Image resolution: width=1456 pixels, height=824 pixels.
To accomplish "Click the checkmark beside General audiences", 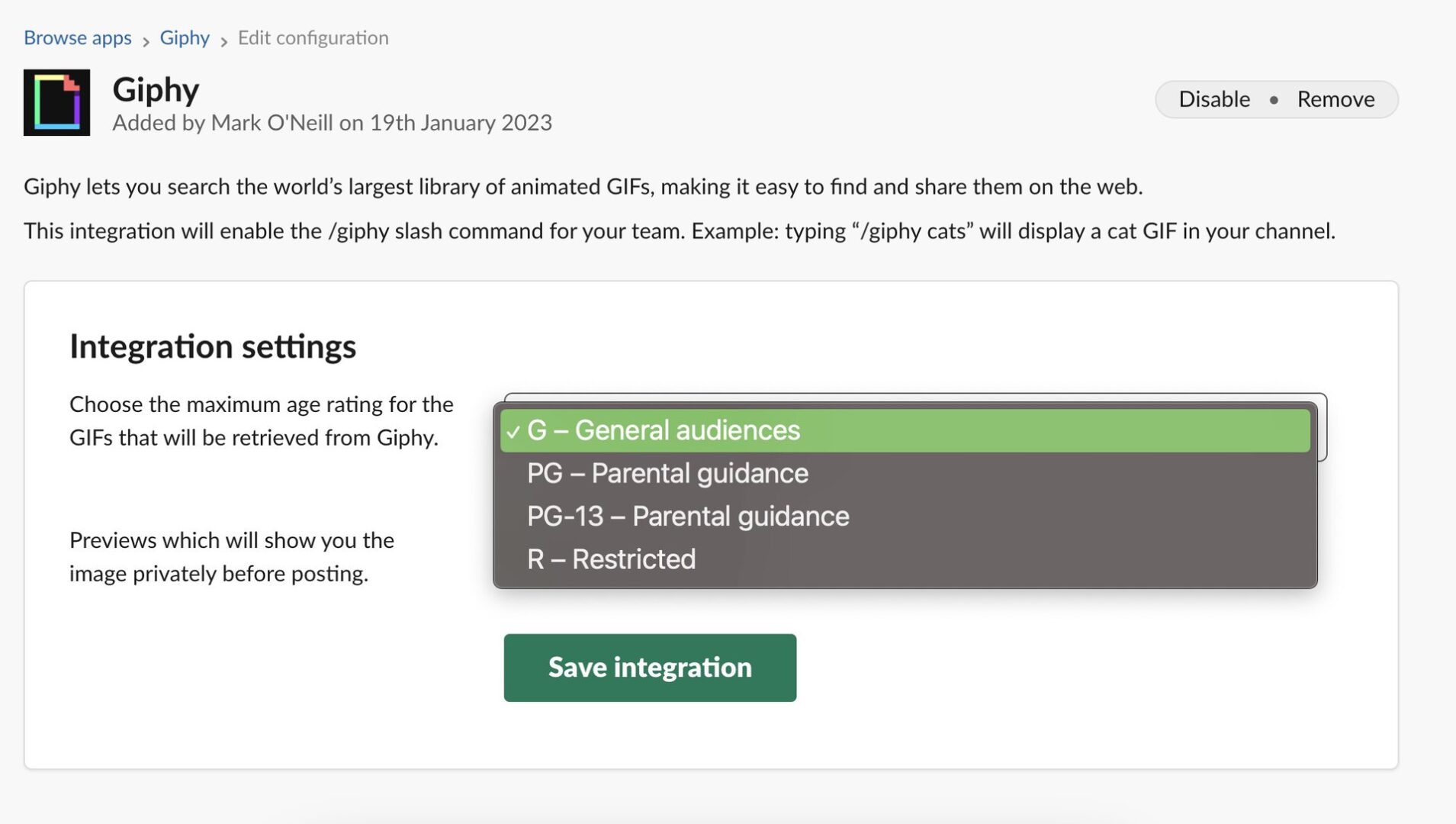I will click(513, 432).
